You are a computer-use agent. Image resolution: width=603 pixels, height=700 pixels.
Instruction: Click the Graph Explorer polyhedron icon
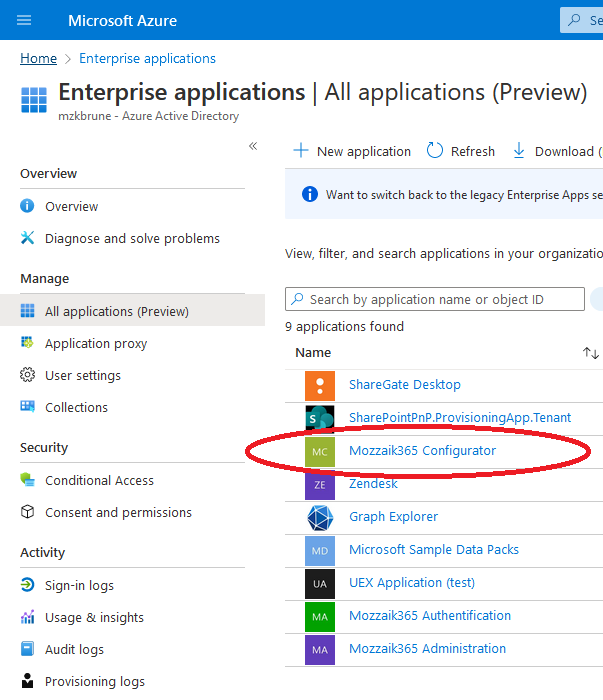click(x=320, y=518)
